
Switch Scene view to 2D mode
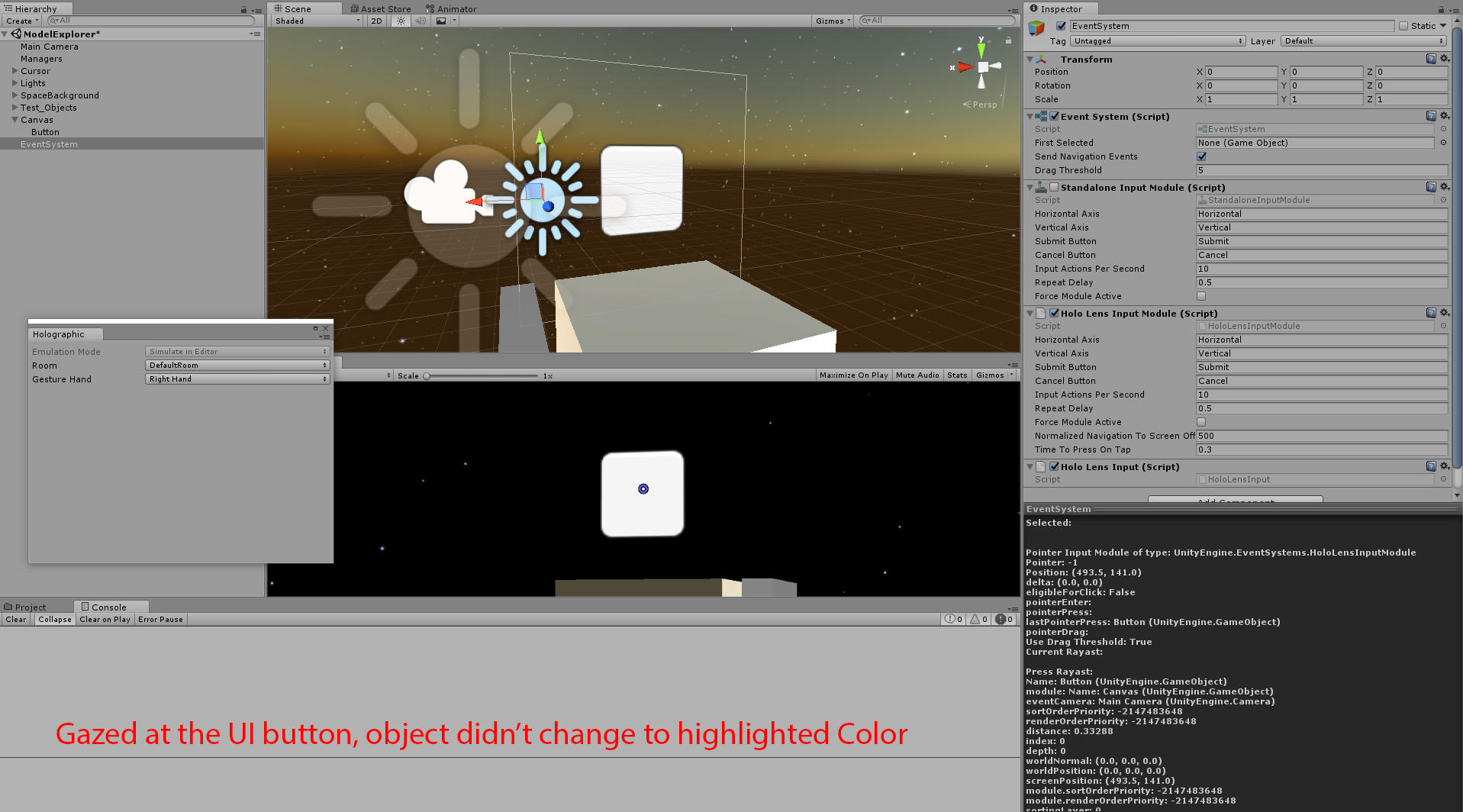click(x=375, y=21)
